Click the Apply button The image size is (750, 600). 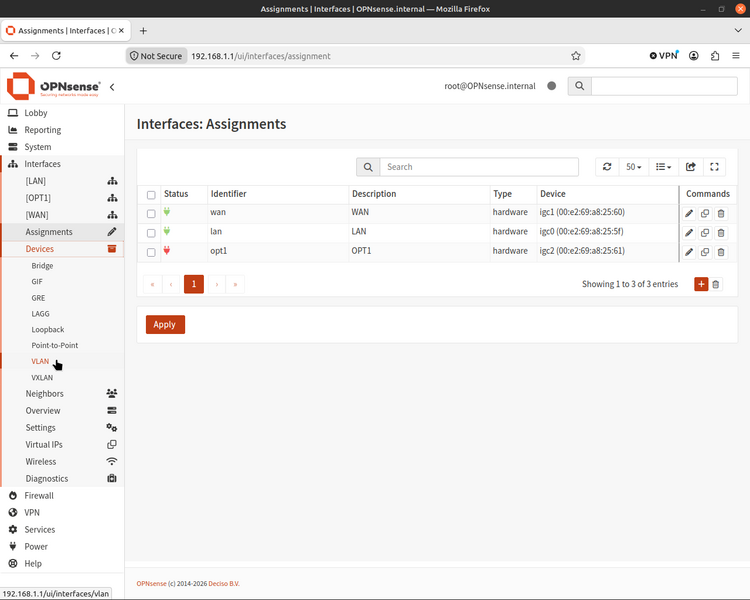165,324
